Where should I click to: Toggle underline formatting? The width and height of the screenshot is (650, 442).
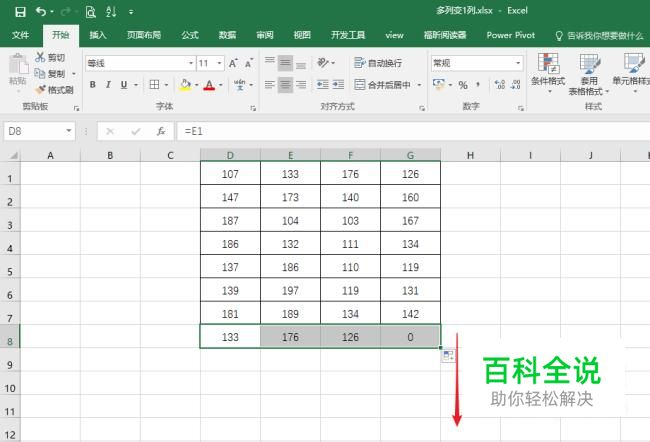(124, 85)
